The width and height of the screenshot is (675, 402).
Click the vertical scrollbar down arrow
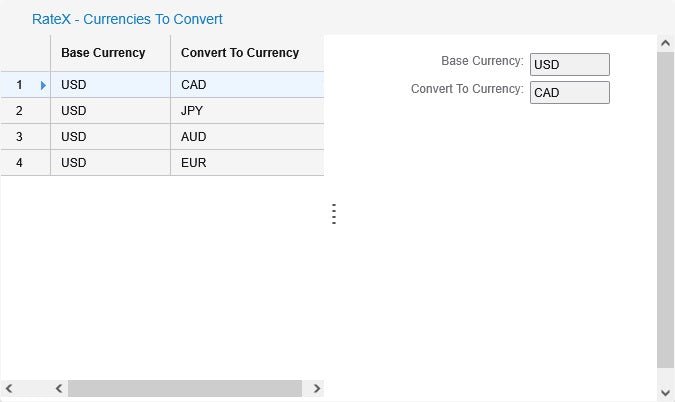[x=666, y=391]
